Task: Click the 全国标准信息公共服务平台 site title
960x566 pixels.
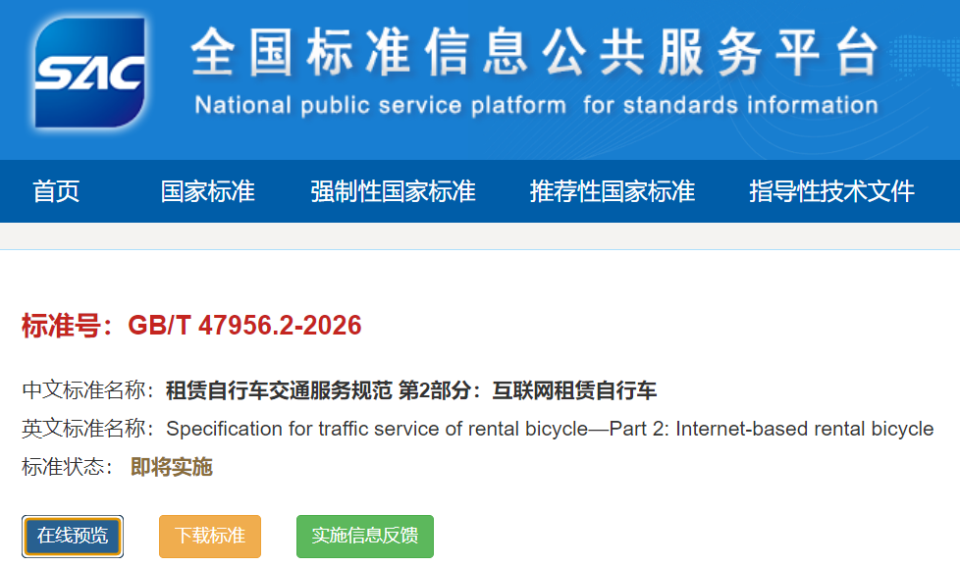Action: click(x=535, y=52)
